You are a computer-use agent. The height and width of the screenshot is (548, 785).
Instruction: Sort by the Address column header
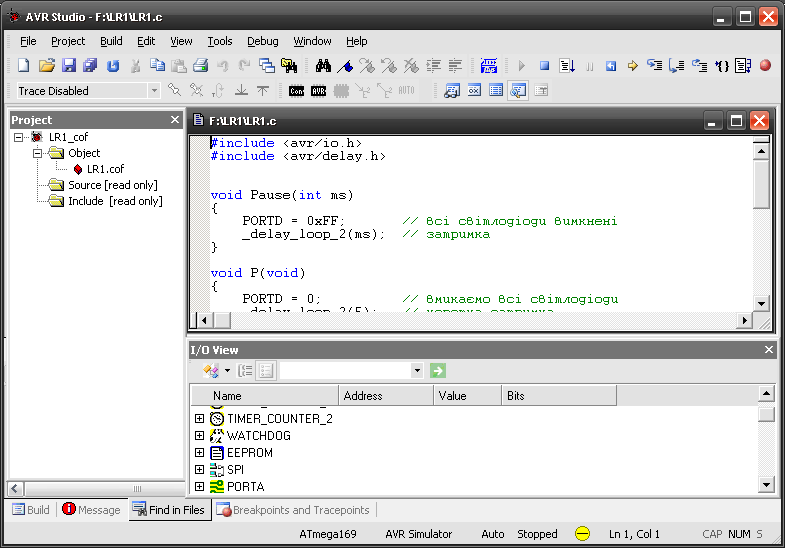tap(386, 395)
